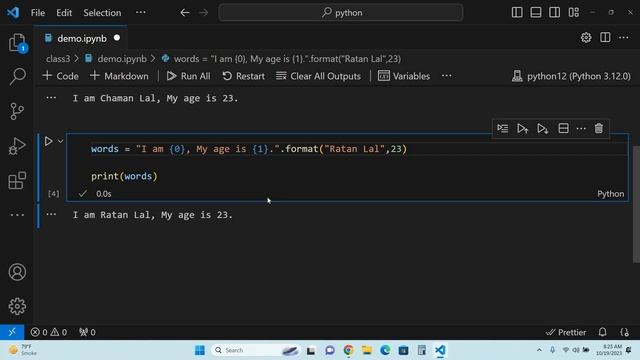Go forward with the right arrow

[204, 13]
